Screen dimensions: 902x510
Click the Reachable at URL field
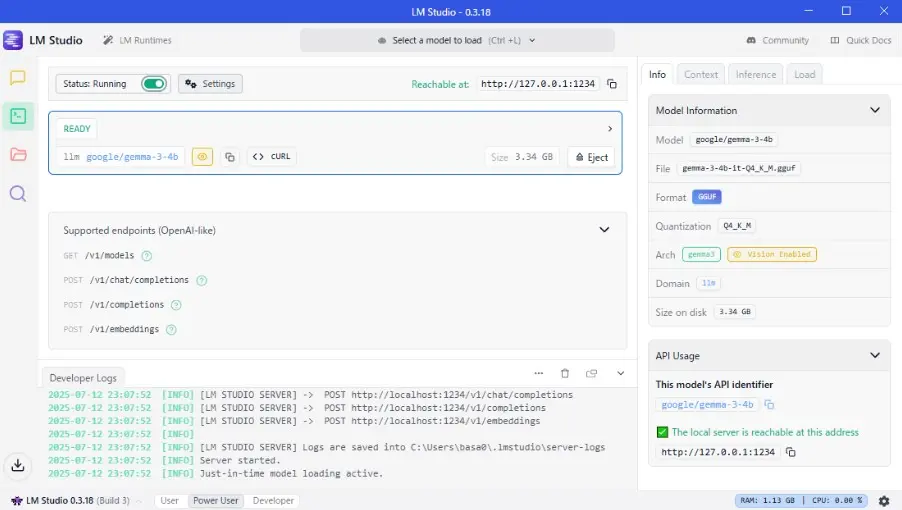(x=537, y=84)
